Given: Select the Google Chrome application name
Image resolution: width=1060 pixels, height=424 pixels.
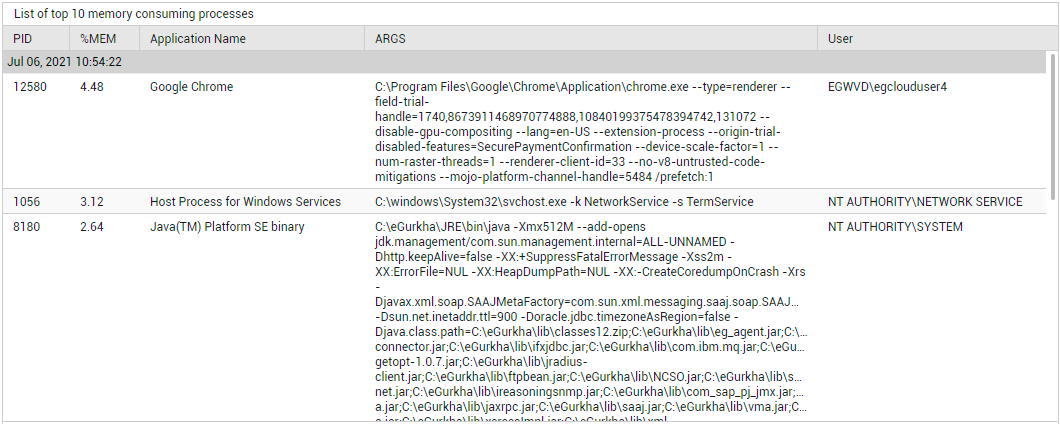Looking at the screenshot, I should coord(191,87).
